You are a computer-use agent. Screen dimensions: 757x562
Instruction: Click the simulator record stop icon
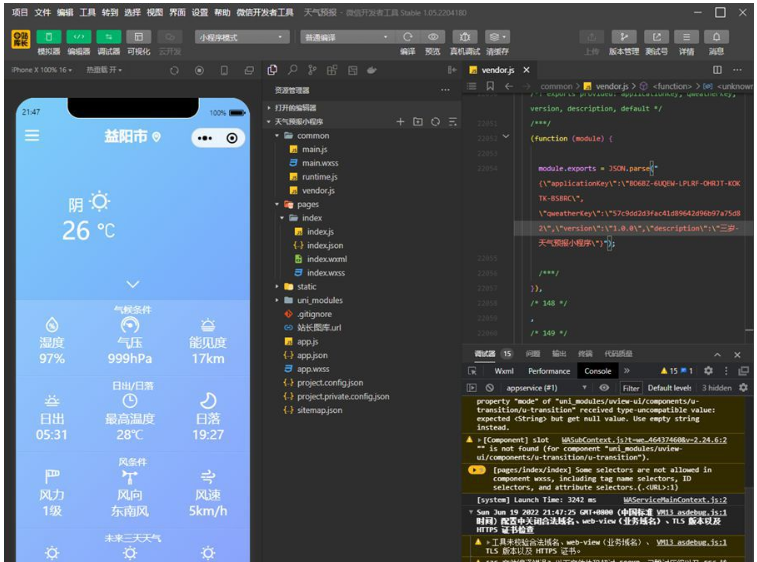[x=199, y=70]
